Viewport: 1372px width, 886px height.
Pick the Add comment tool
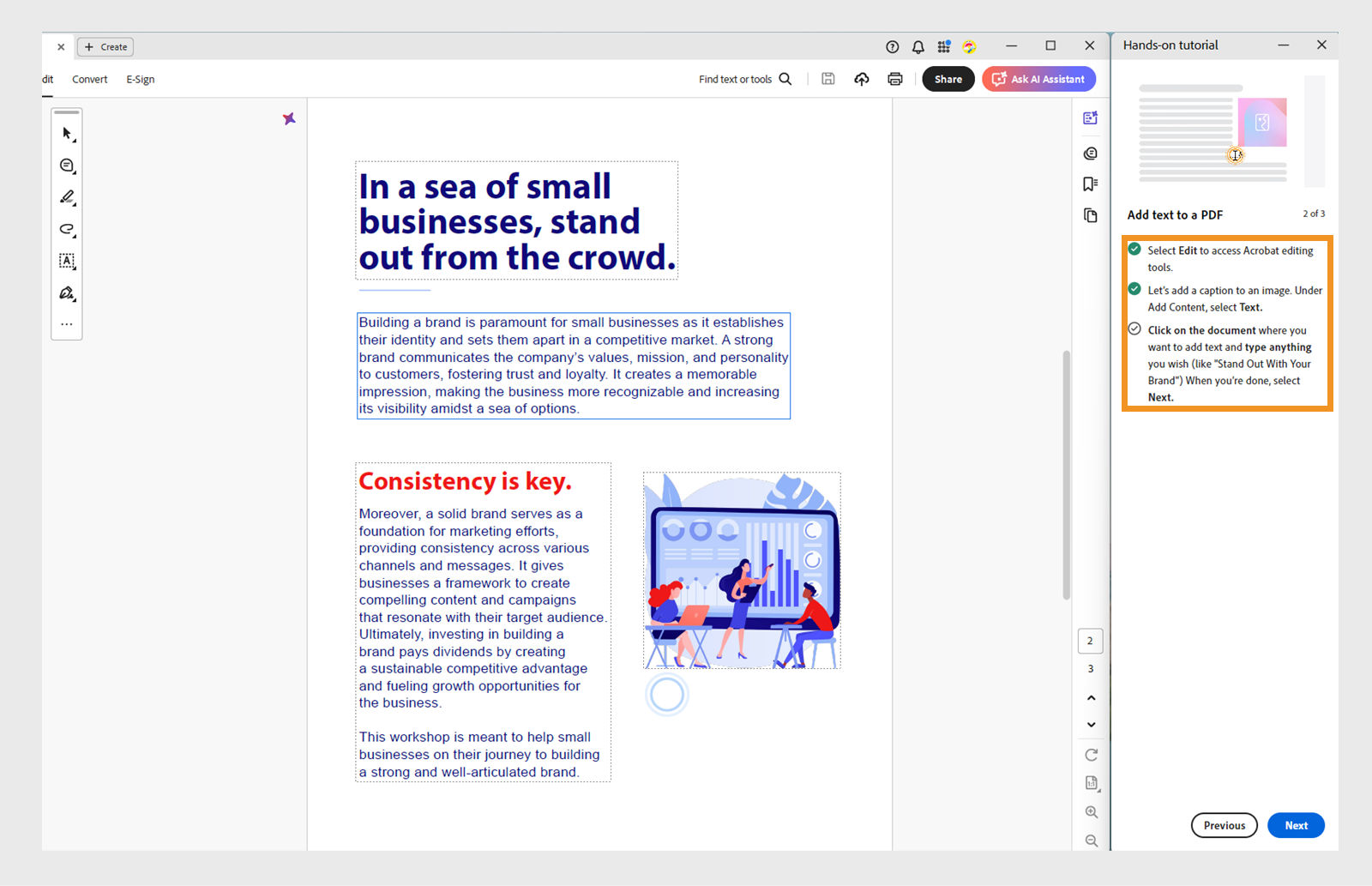pyautogui.click(x=67, y=166)
